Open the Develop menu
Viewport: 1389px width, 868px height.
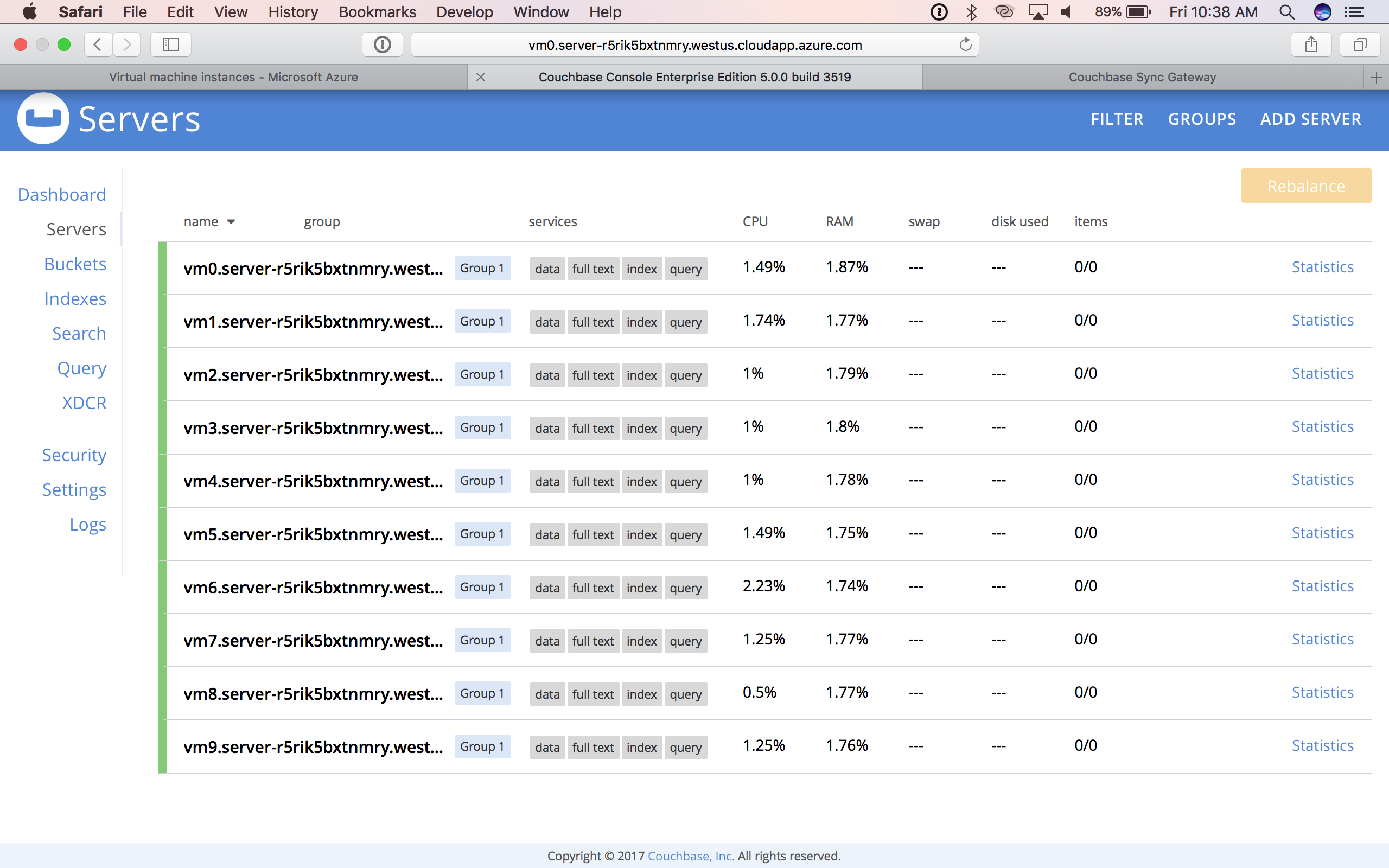(464, 11)
